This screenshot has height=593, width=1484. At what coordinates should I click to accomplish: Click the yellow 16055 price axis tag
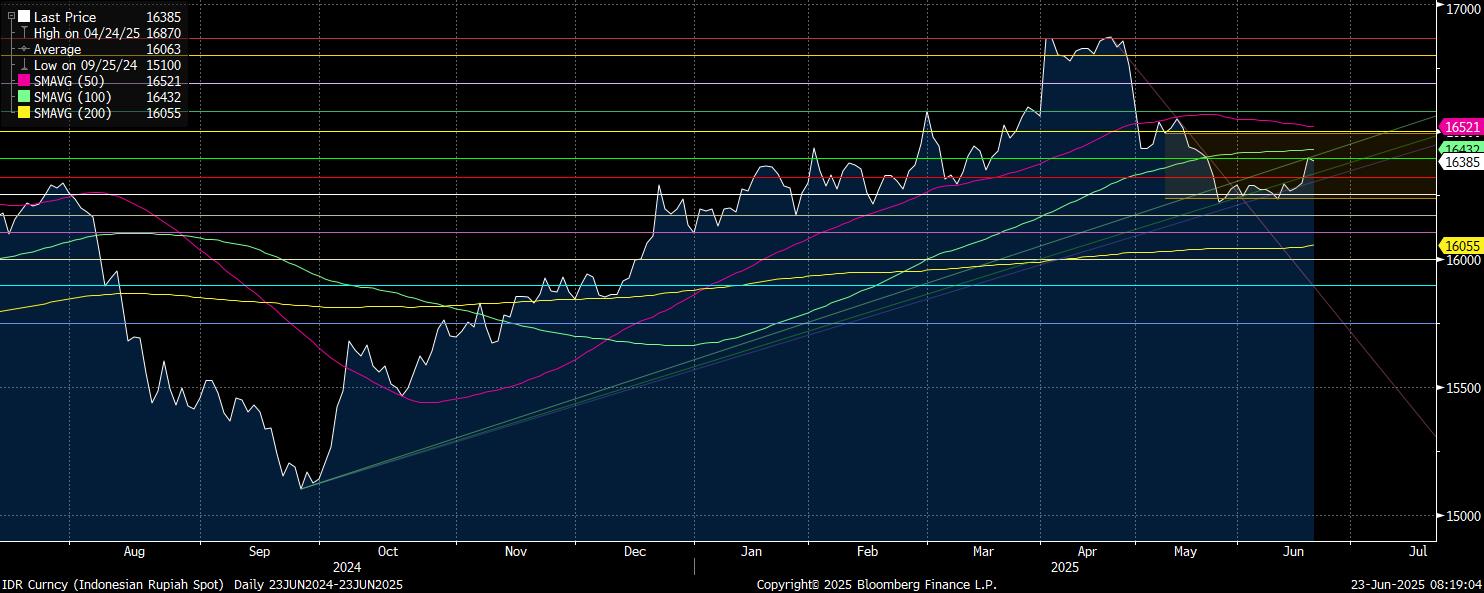[x=1461, y=245]
